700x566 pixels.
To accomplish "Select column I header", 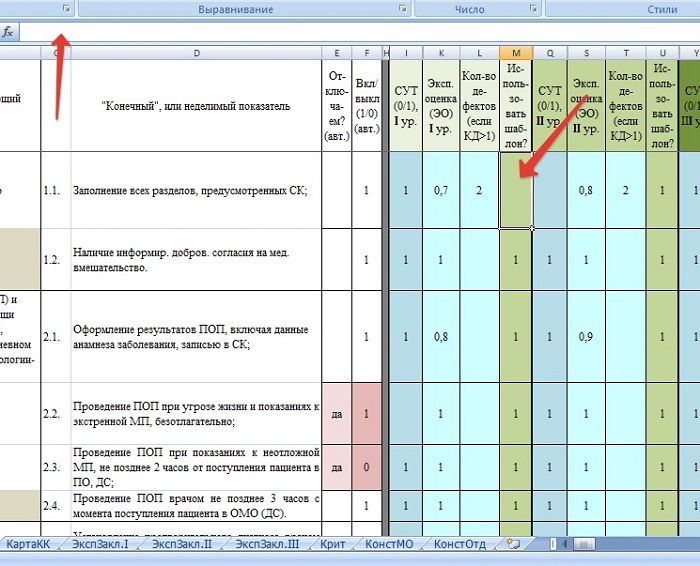I will coord(406,53).
